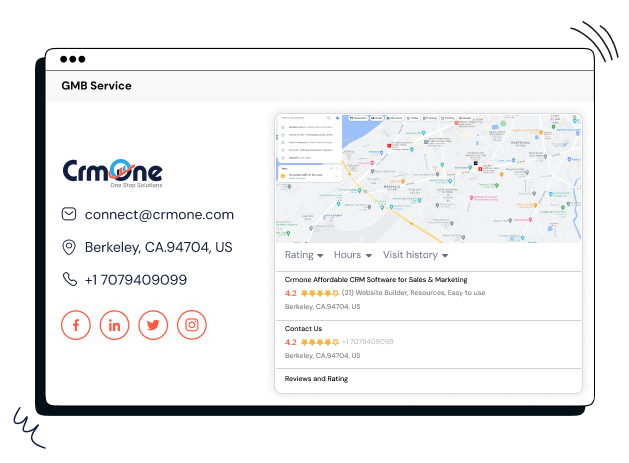Expand the Rating dropdown

click(x=304, y=255)
